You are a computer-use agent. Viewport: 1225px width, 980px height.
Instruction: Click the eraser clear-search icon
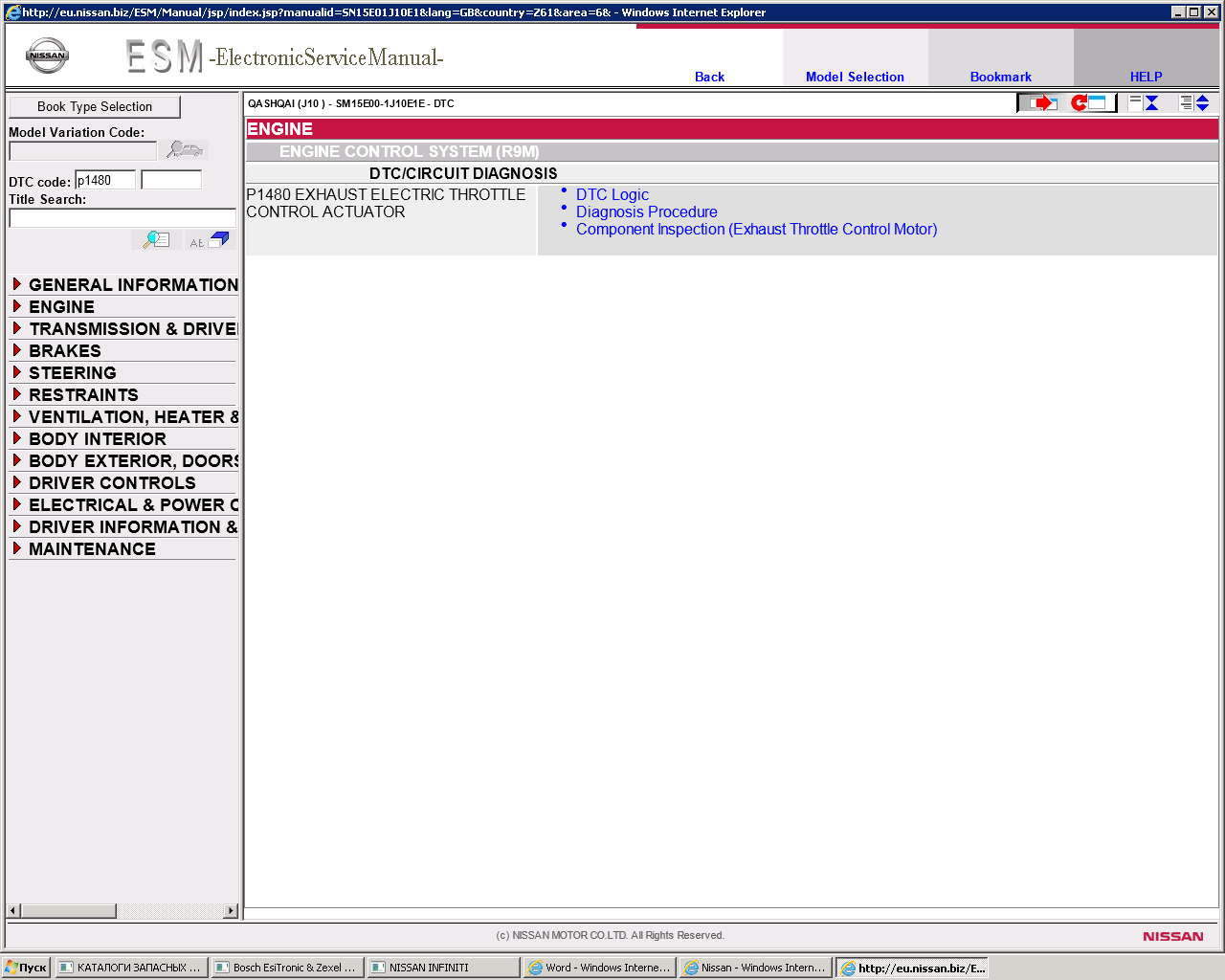pos(210,240)
